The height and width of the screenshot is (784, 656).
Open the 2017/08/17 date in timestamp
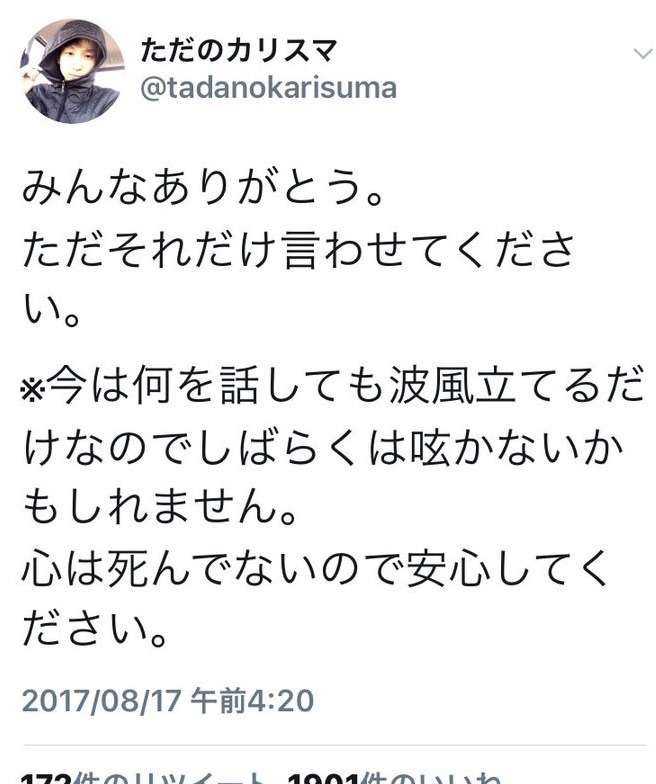click(x=100, y=700)
